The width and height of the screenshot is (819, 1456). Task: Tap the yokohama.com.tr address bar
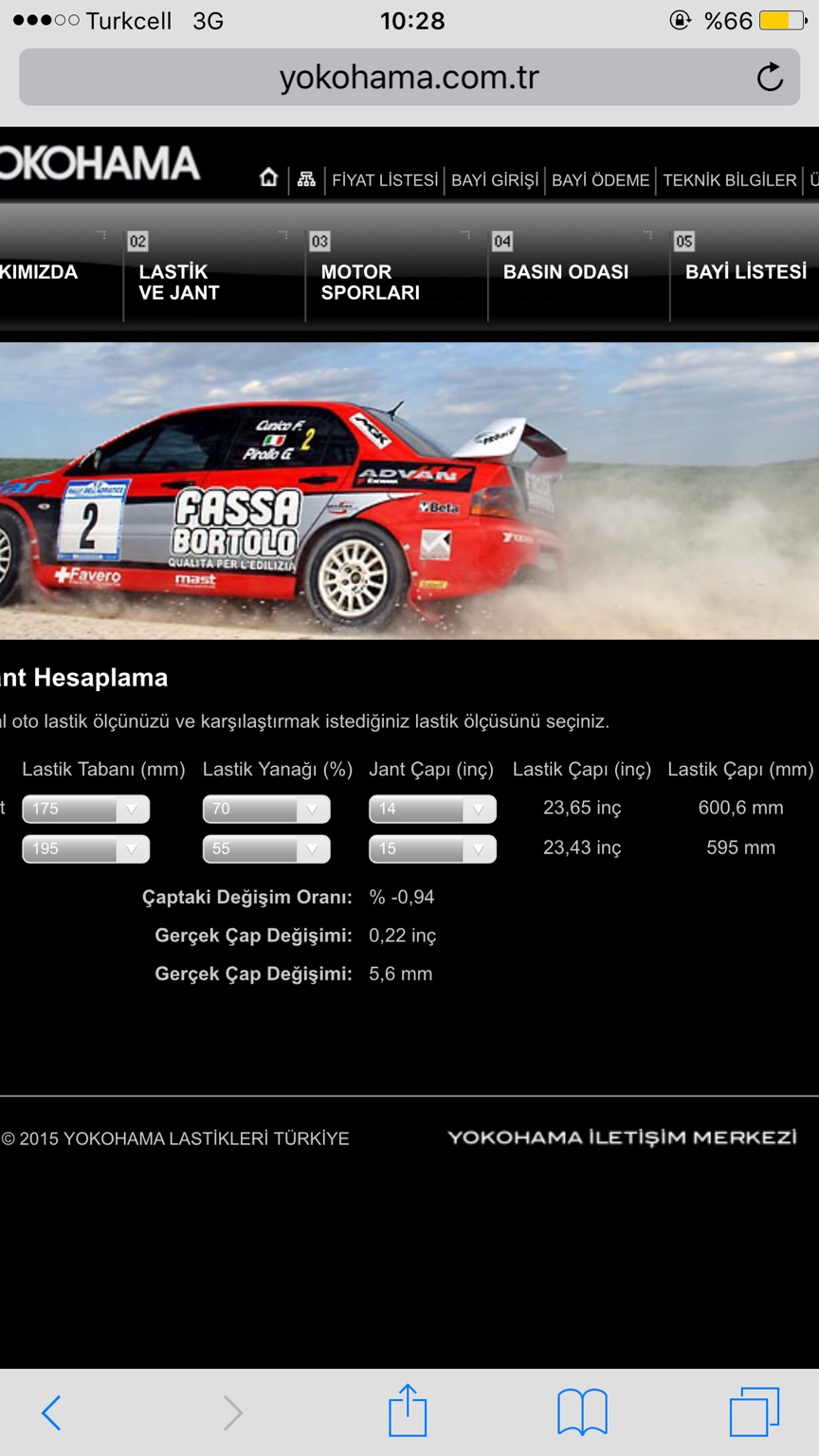tap(409, 77)
